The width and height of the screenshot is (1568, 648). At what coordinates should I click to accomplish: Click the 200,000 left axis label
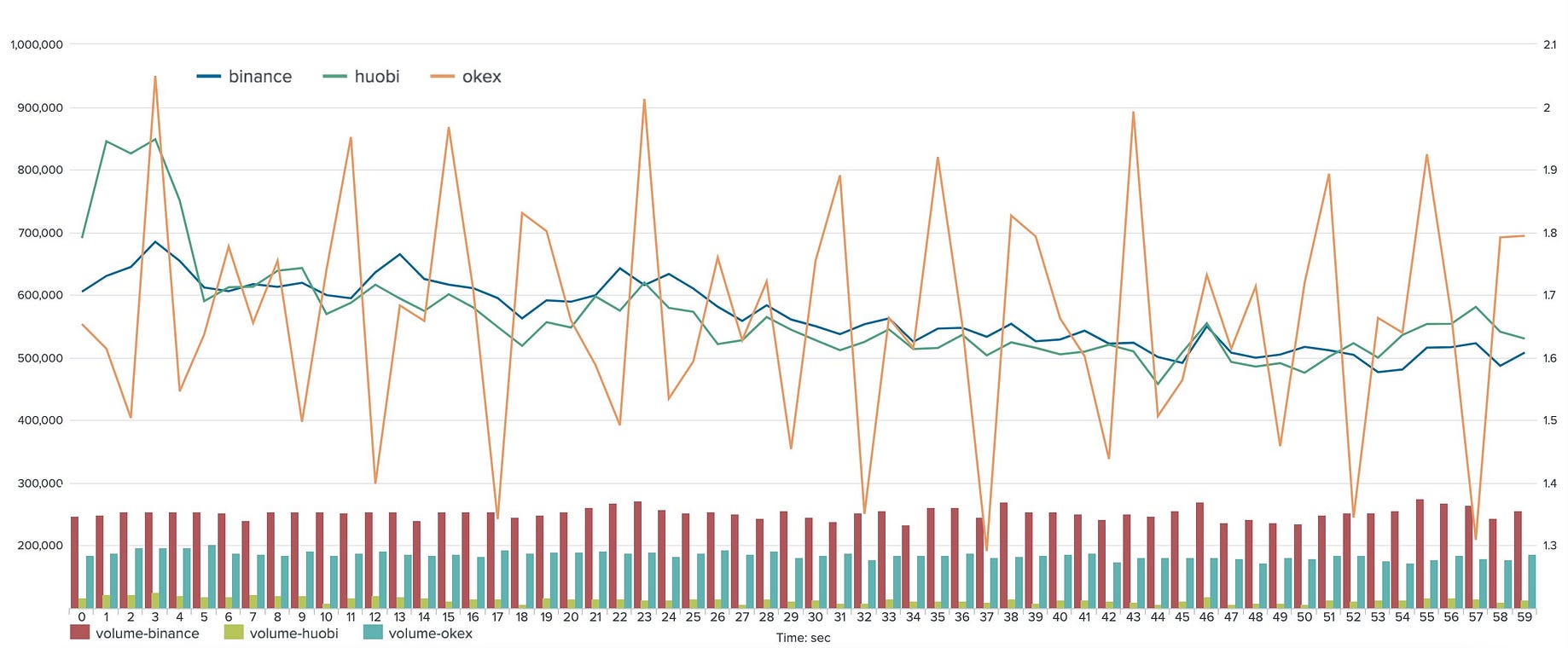pos(40,546)
